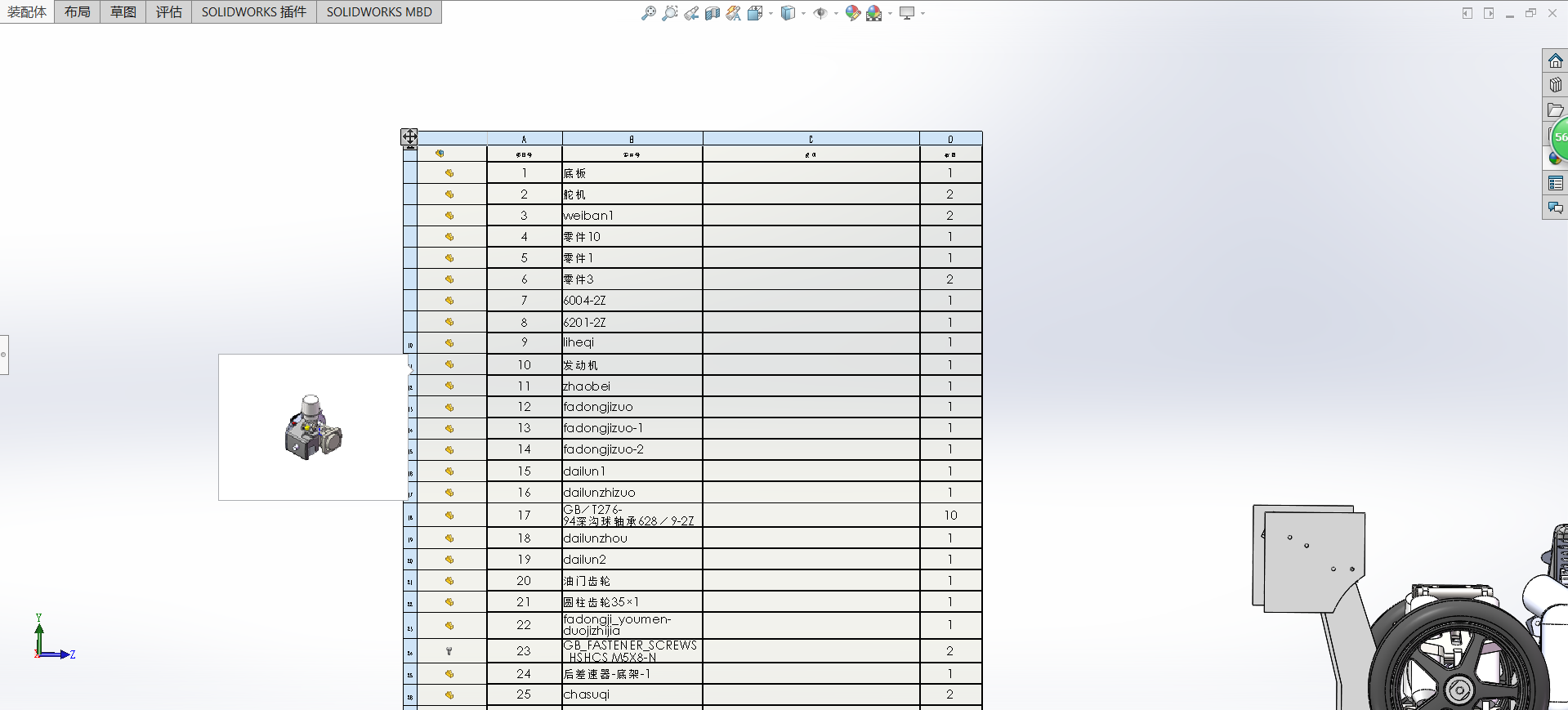Viewport: 1568px width, 710px height.
Task: Click the assembly preview thumbnail
Action: coord(313,427)
